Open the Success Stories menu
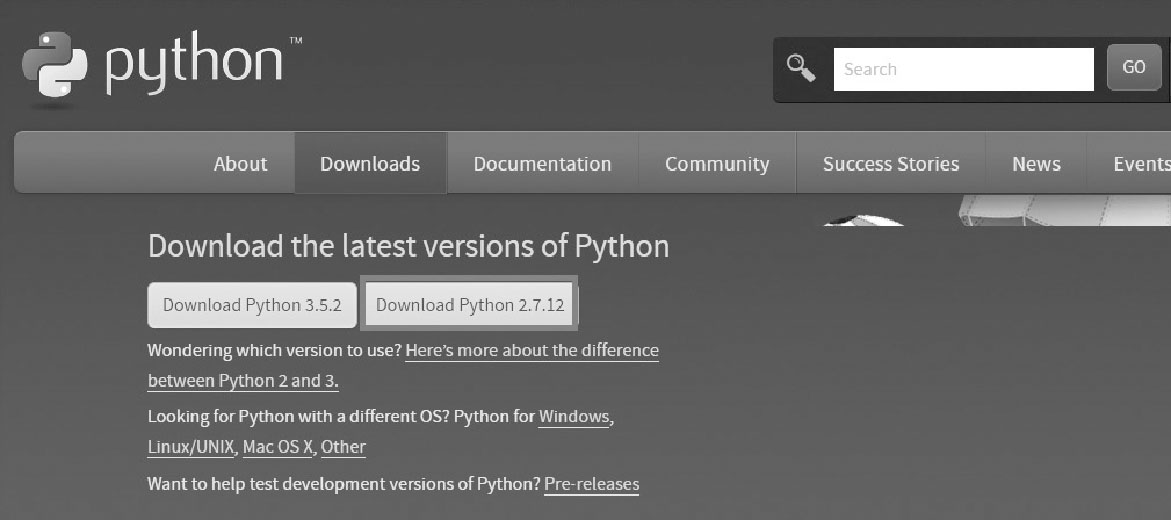The width and height of the screenshot is (1171, 520). pos(891,164)
